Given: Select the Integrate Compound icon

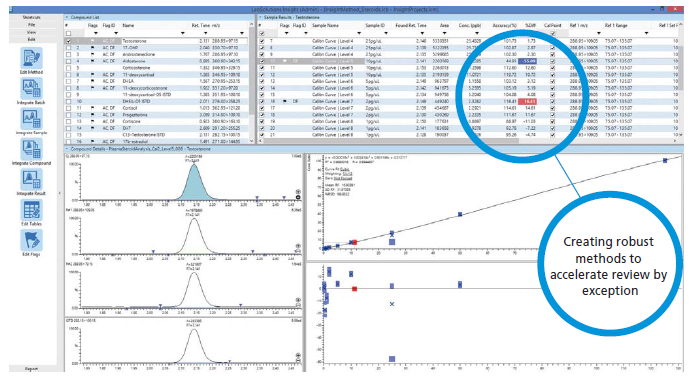Looking at the screenshot, I should [x=31, y=149].
